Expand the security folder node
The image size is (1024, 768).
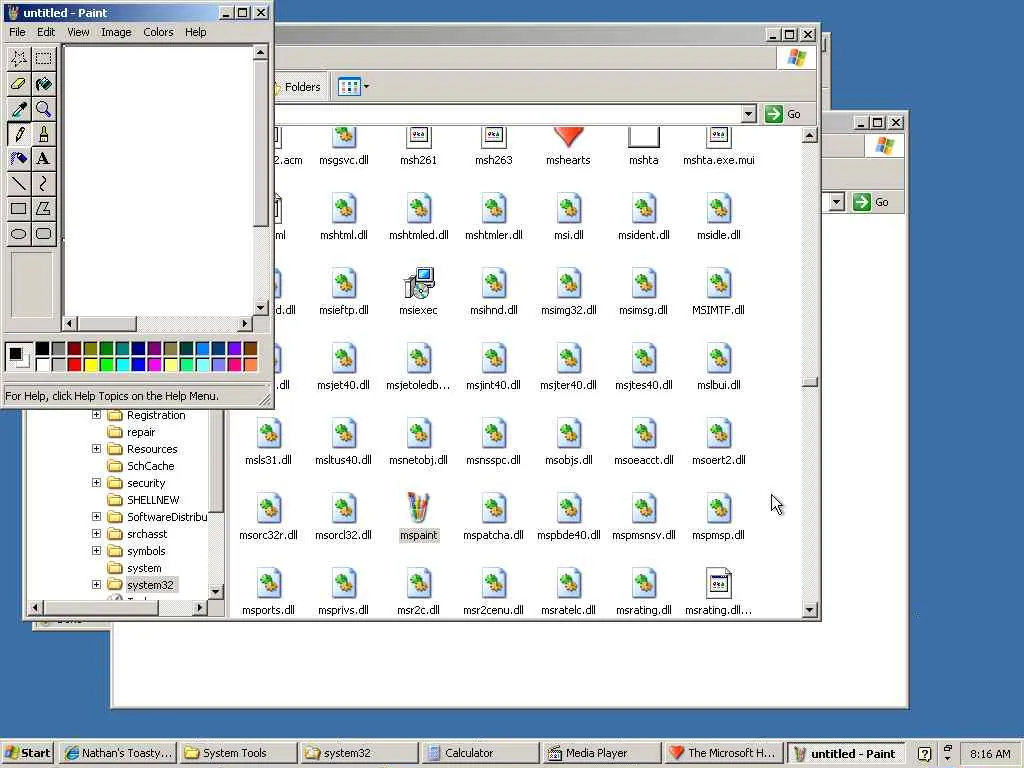click(x=97, y=483)
